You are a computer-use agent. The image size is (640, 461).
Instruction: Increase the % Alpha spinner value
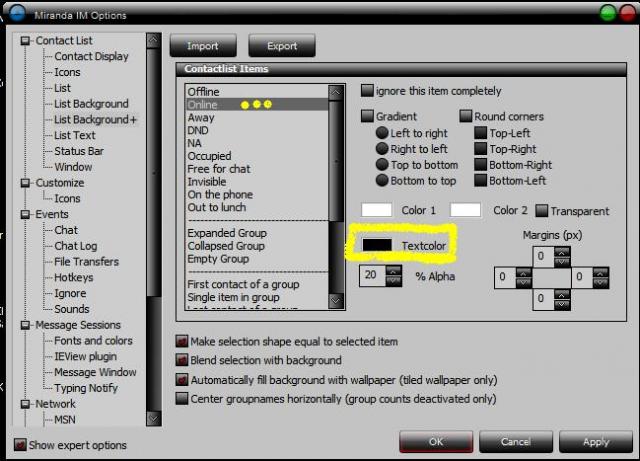pos(393,271)
